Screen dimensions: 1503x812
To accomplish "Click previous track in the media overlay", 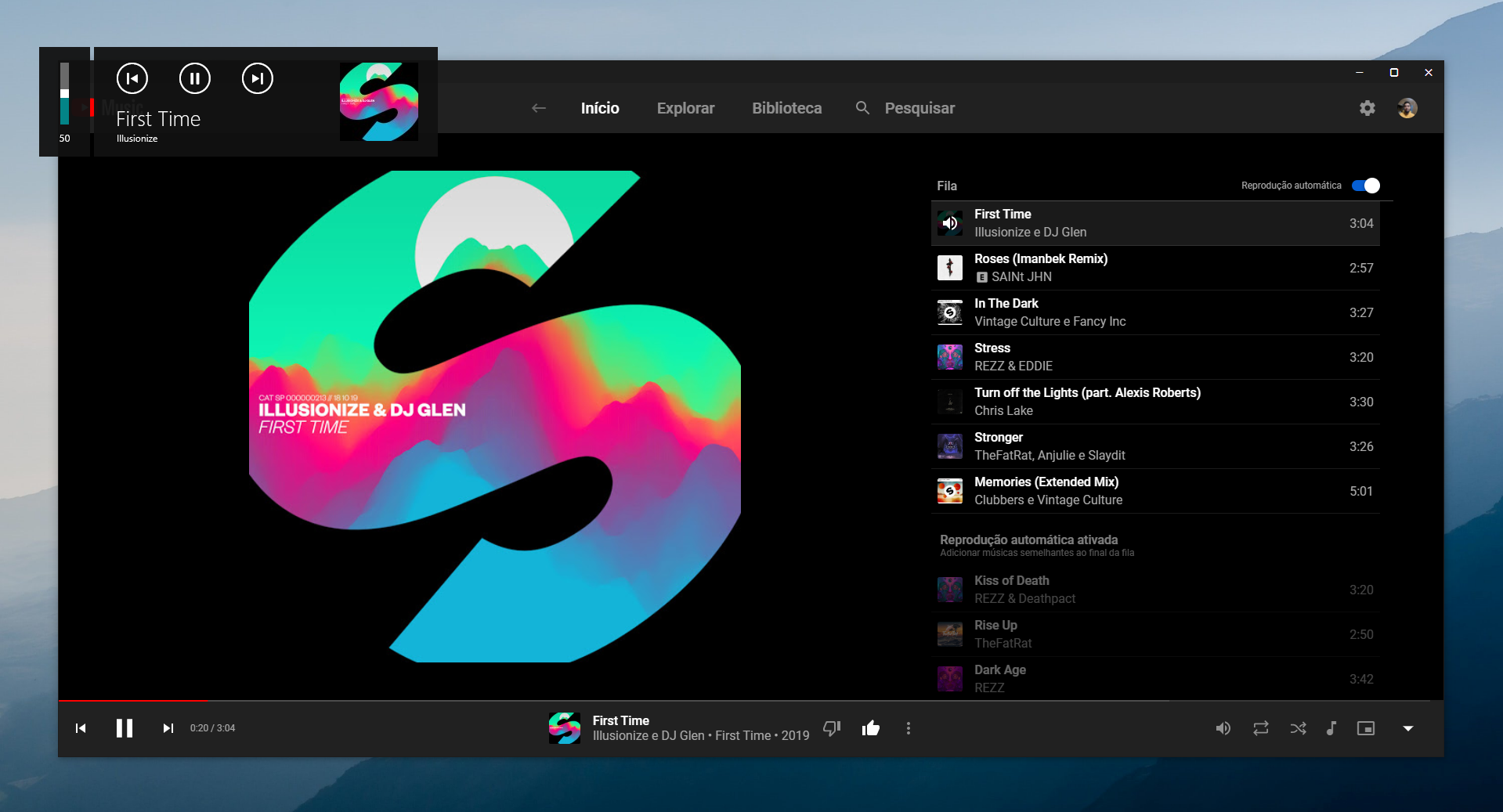I will [132, 78].
